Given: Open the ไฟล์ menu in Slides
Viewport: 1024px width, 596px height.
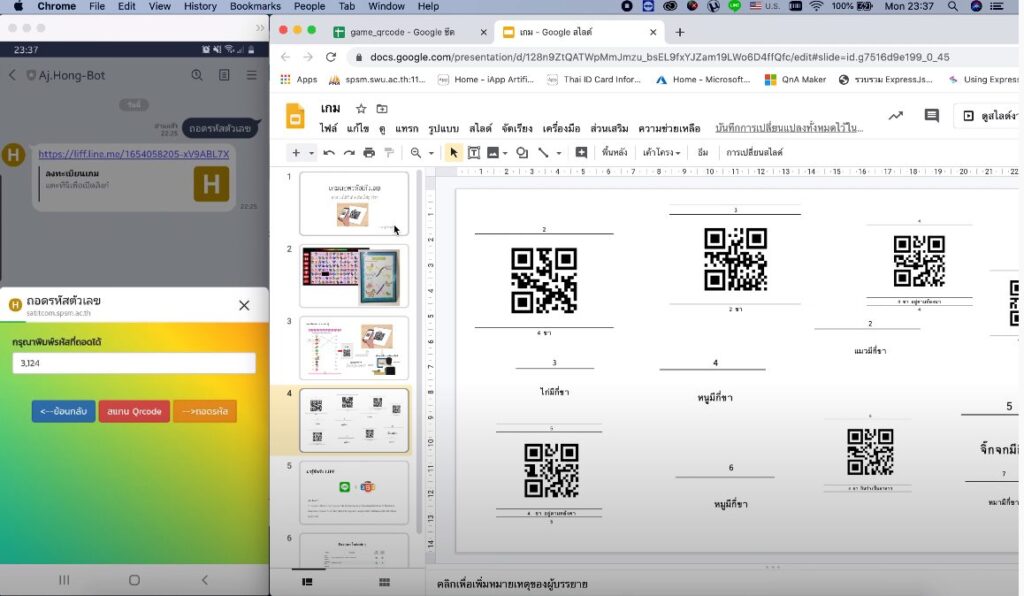Looking at the screenshot, I should tap(328, 129).
